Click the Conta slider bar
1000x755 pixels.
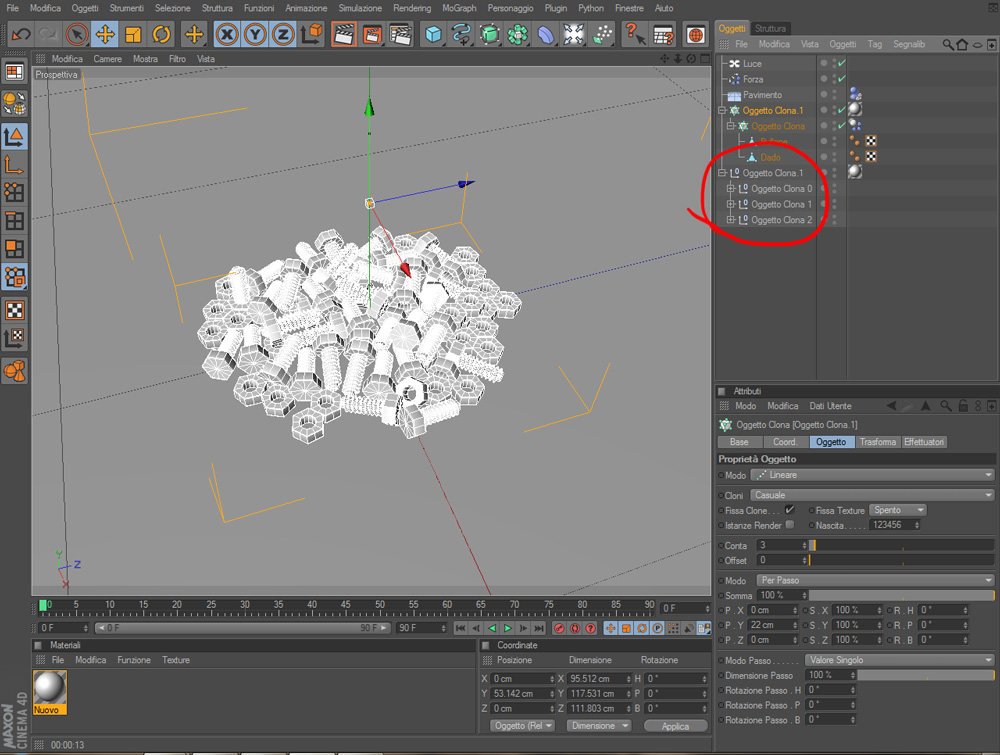pyautogui.click(x=901, y=545)
